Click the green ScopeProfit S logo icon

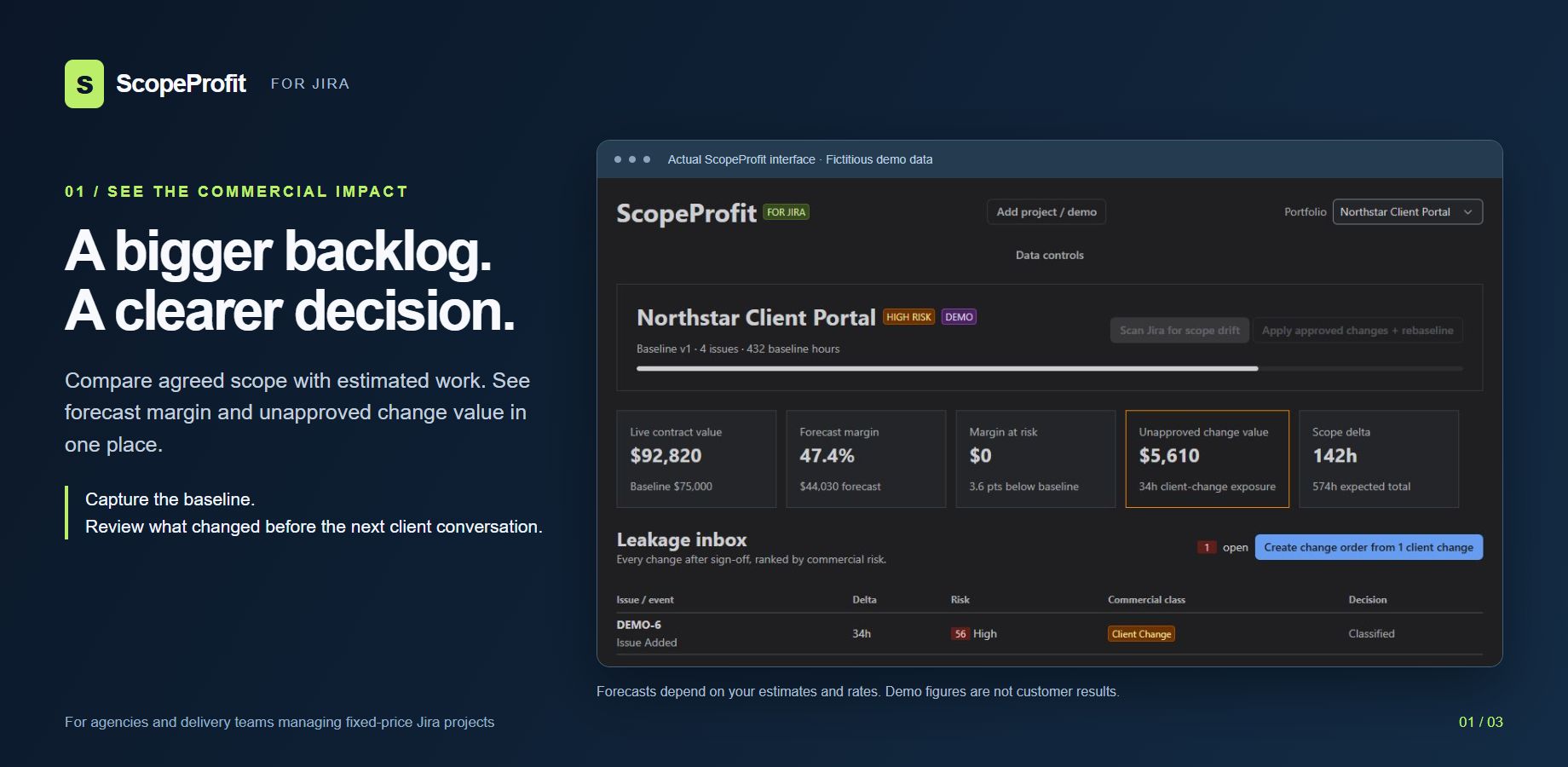84,84
